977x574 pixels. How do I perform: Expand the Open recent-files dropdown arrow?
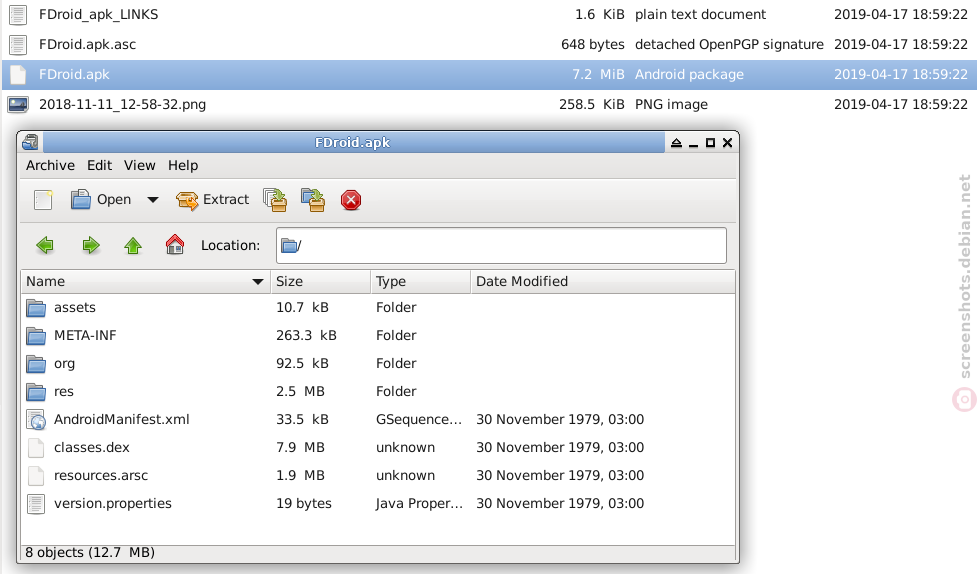153,200
